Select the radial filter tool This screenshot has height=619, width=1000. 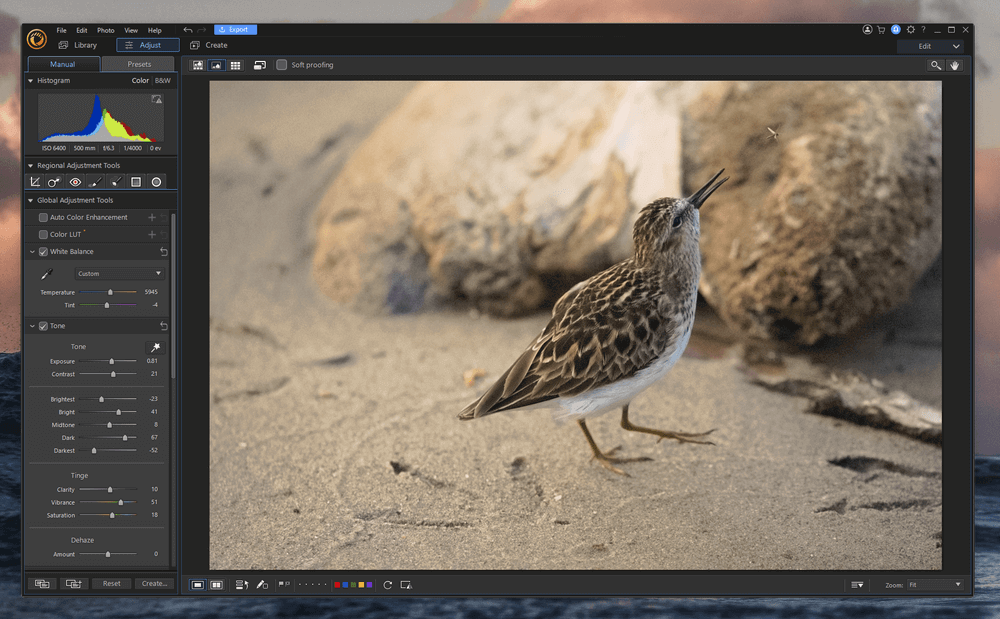tap(156, 182)
